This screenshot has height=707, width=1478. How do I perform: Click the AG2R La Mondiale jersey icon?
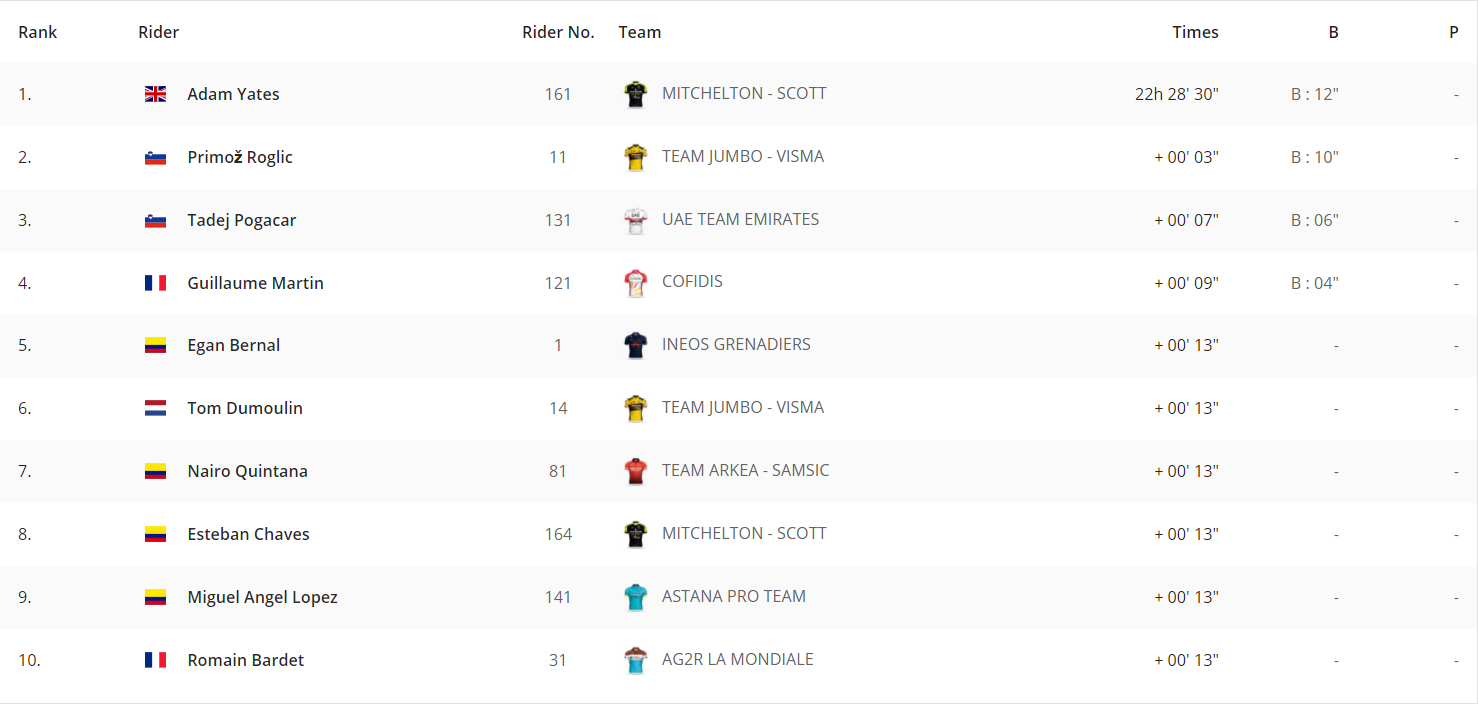[x=635, y=660]
